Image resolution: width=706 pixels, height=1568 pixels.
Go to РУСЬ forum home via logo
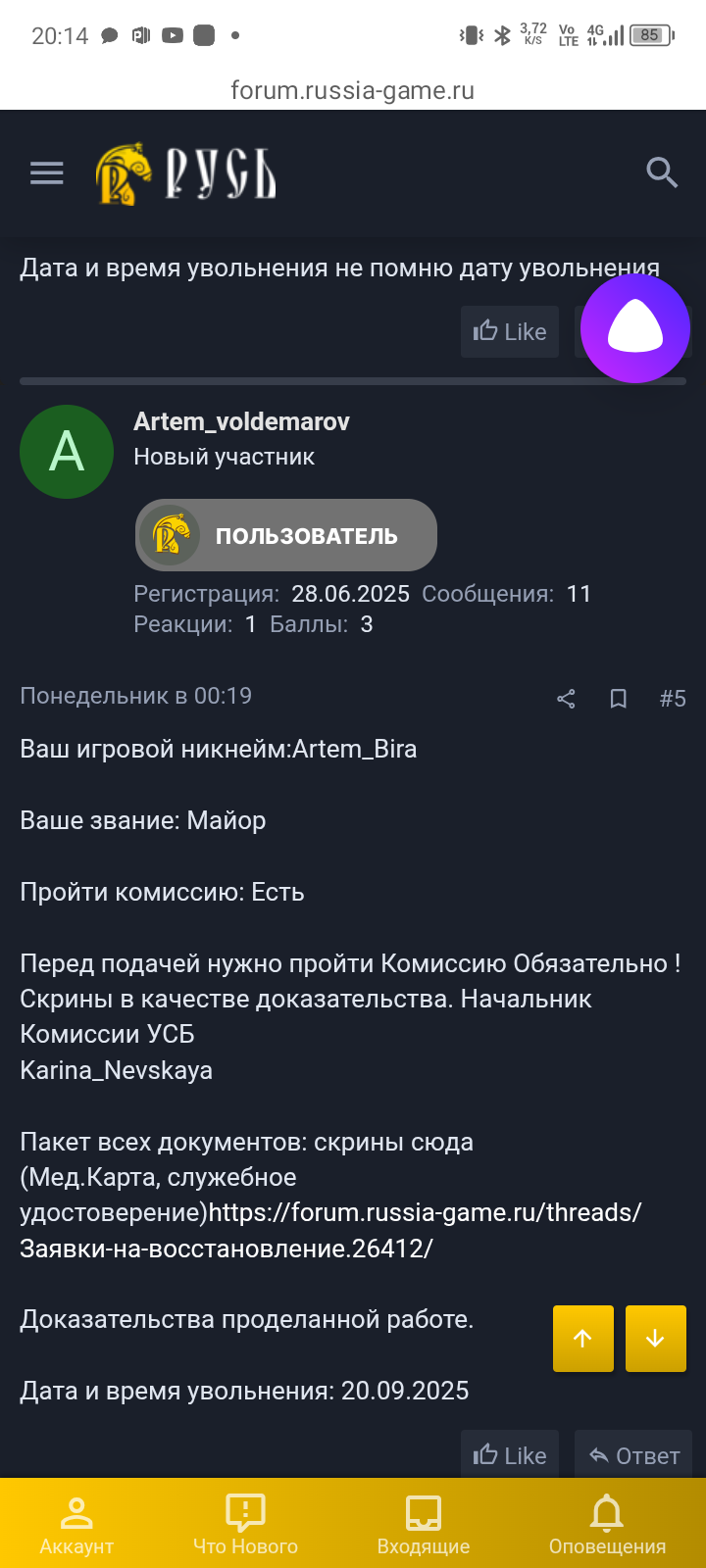pos(184,174)
